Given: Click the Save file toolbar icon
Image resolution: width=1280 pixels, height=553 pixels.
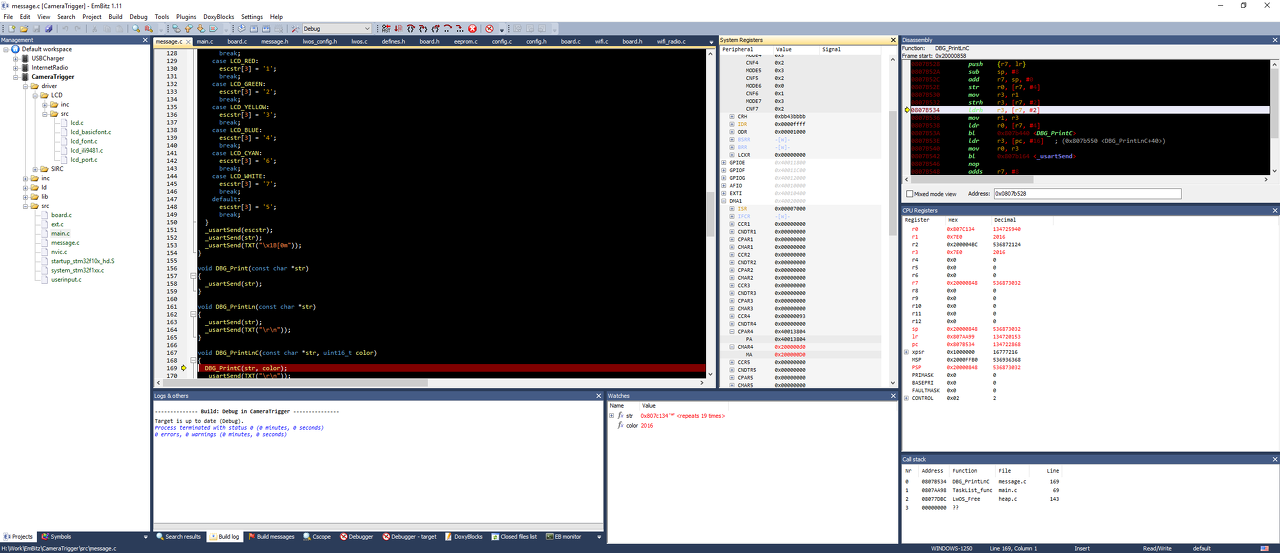Looking at the screenshot, I should tap(36, 28).
